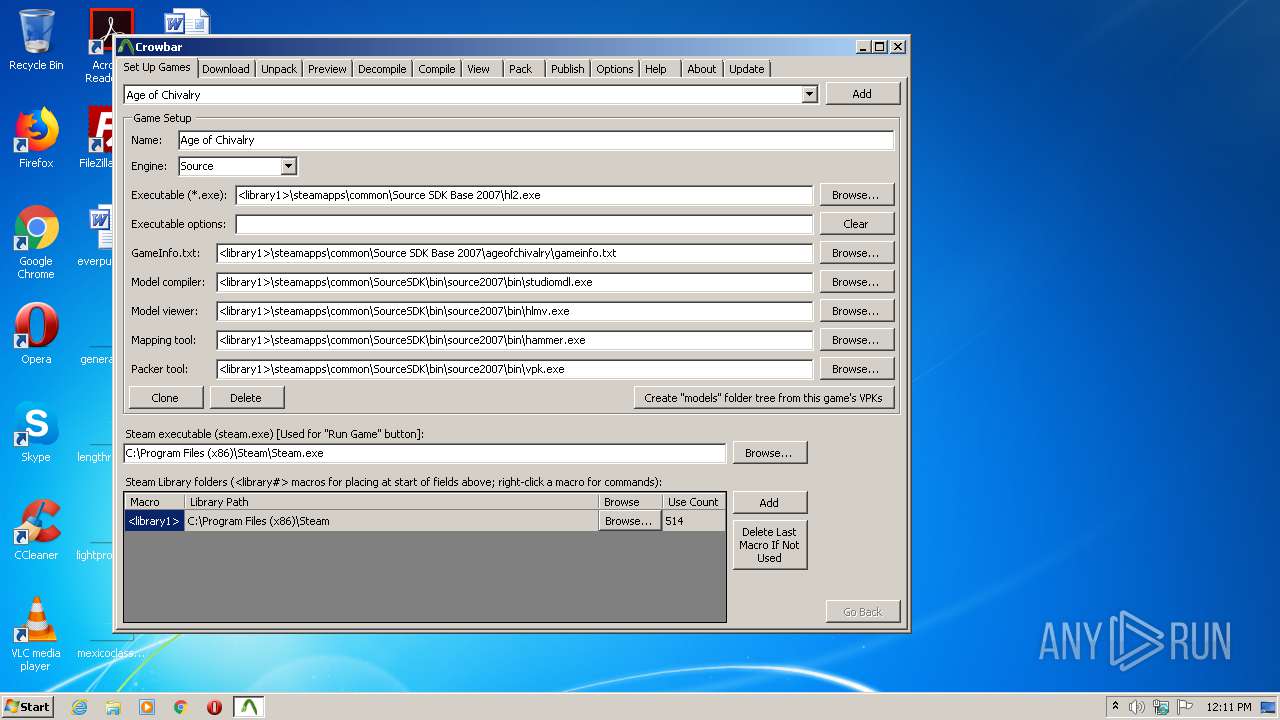
Task: Click the Chrome icon in the taskbar
Action: [181, 707]
